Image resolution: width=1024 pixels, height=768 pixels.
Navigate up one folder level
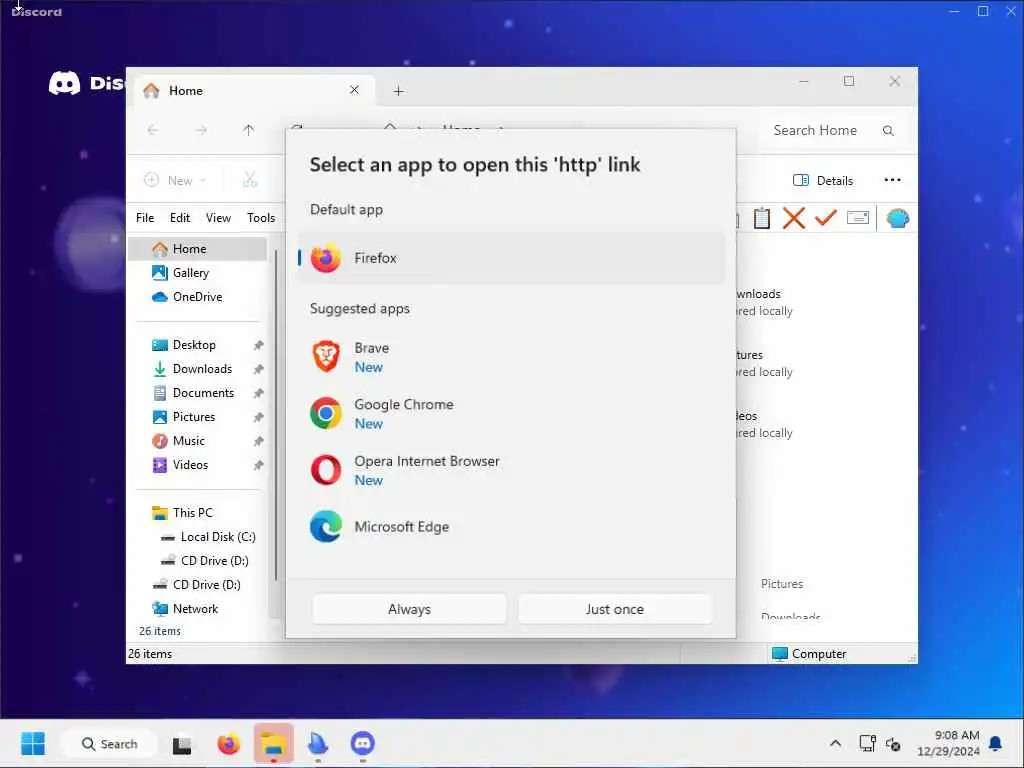(249, 130)
